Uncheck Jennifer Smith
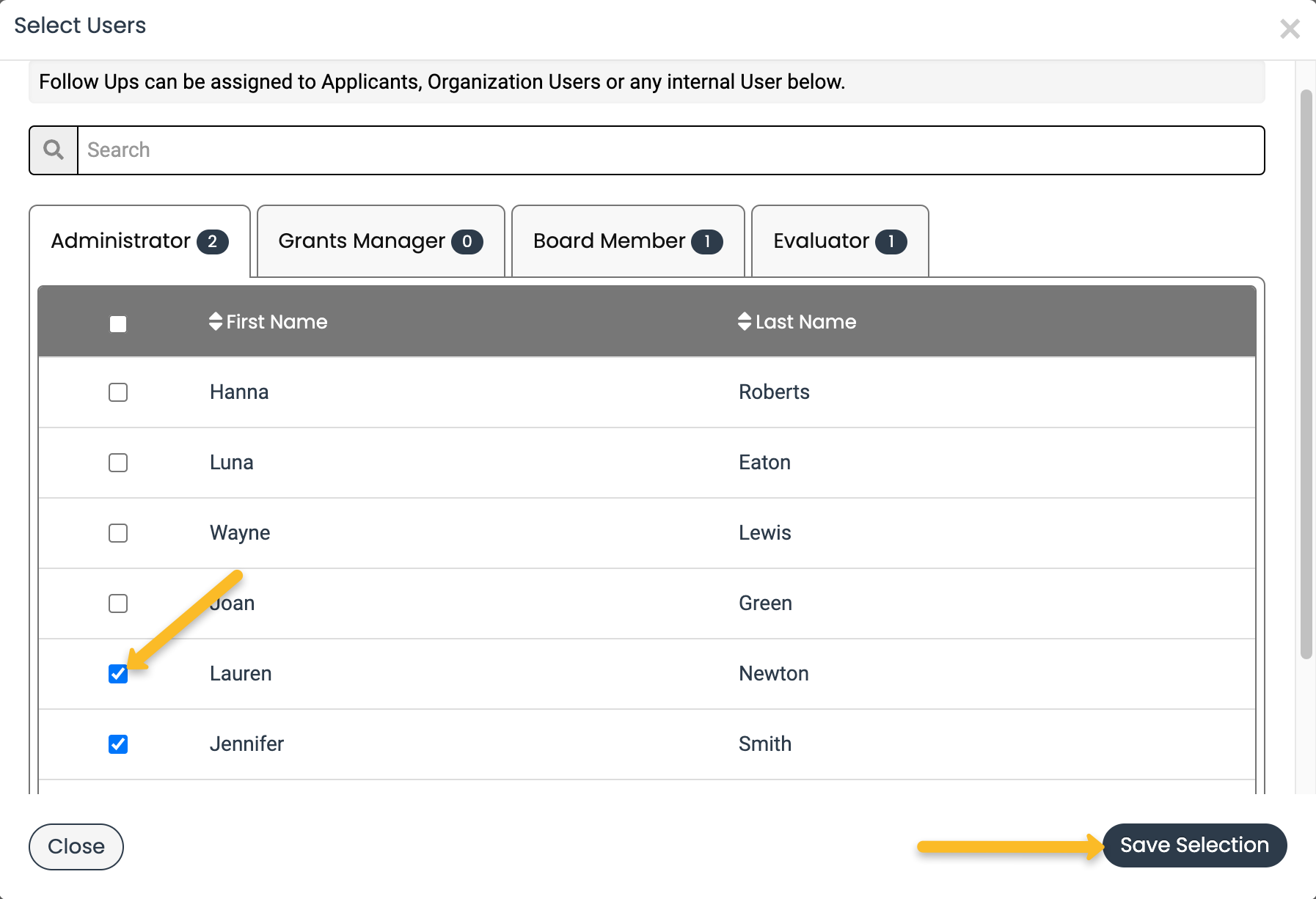1316x899 pixels. 118,744
